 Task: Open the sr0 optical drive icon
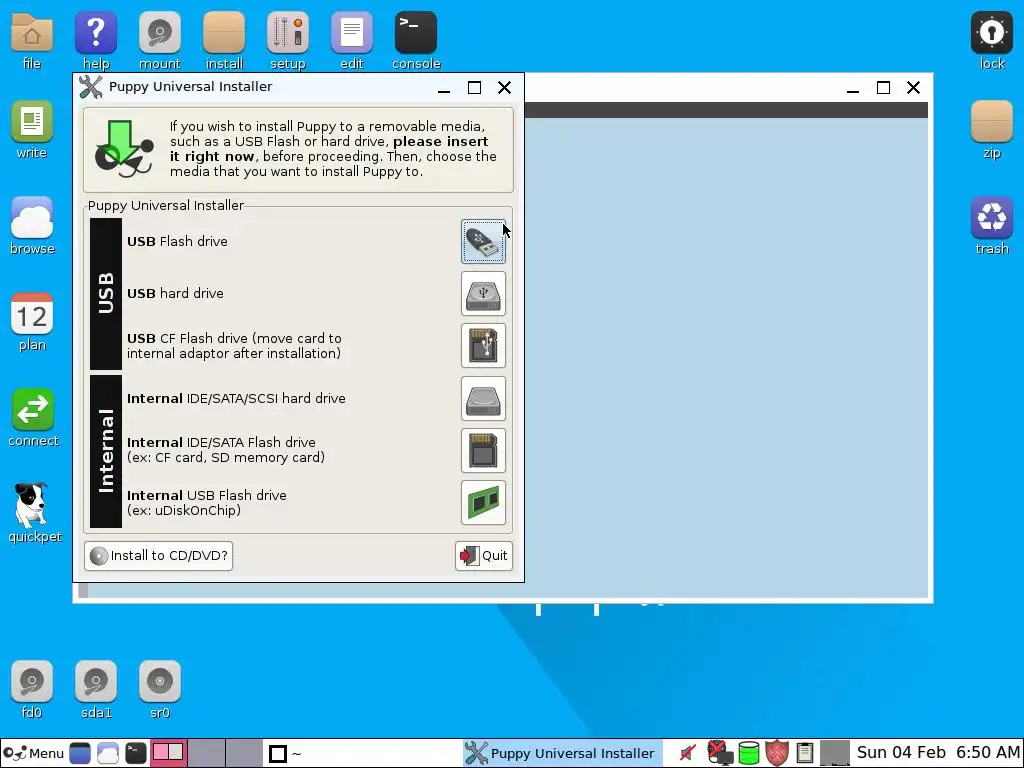pos(160,690)
